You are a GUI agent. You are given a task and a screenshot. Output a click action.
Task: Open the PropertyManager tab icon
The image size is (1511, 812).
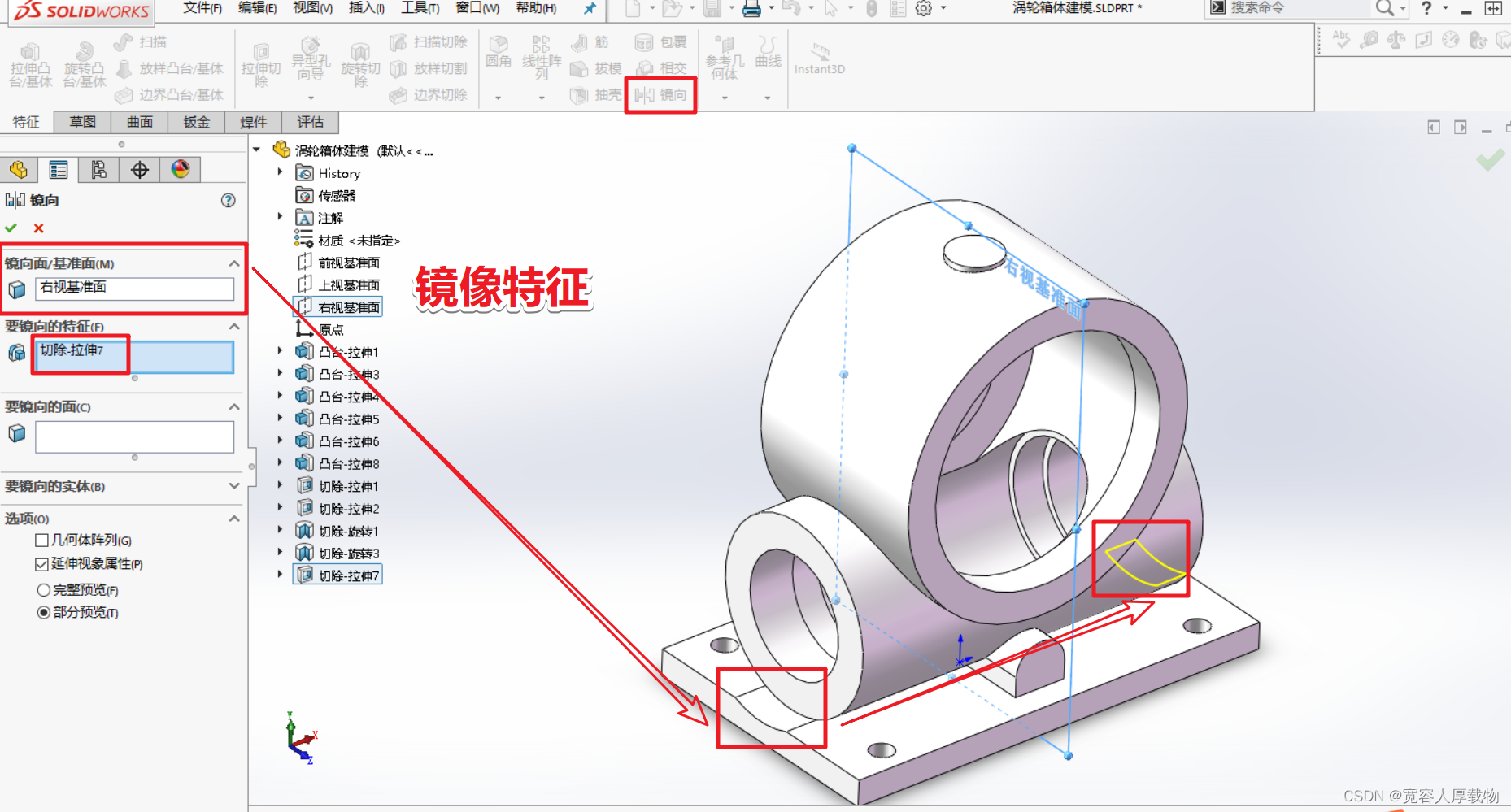59,169
